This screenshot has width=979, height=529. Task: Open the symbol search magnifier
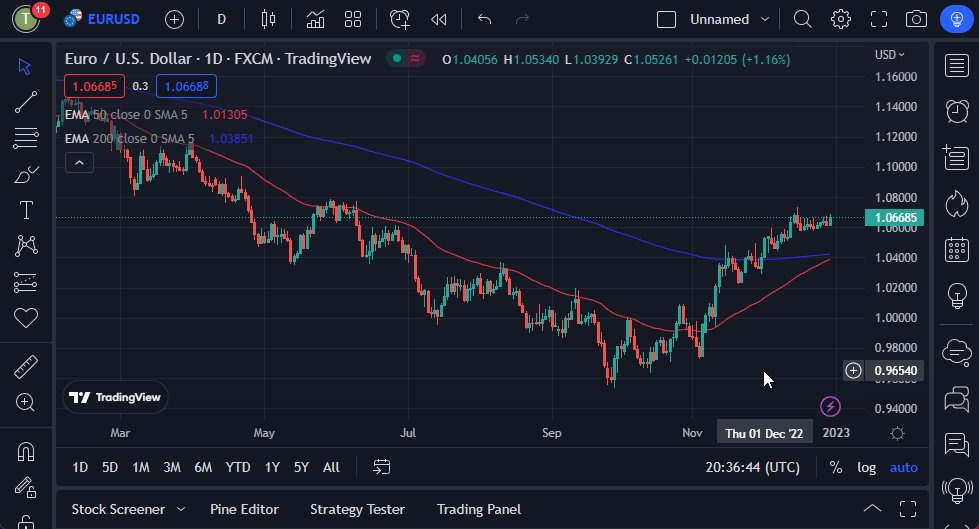(x=802, y=19)
